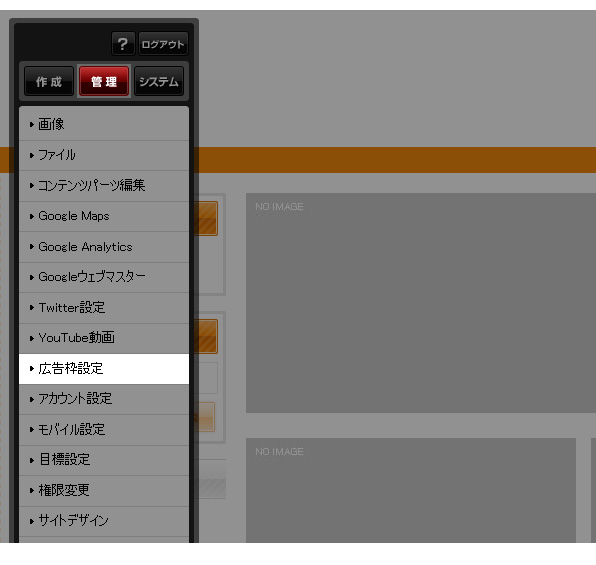Click the highlighted 広告枠設定 item

point(104,369)
